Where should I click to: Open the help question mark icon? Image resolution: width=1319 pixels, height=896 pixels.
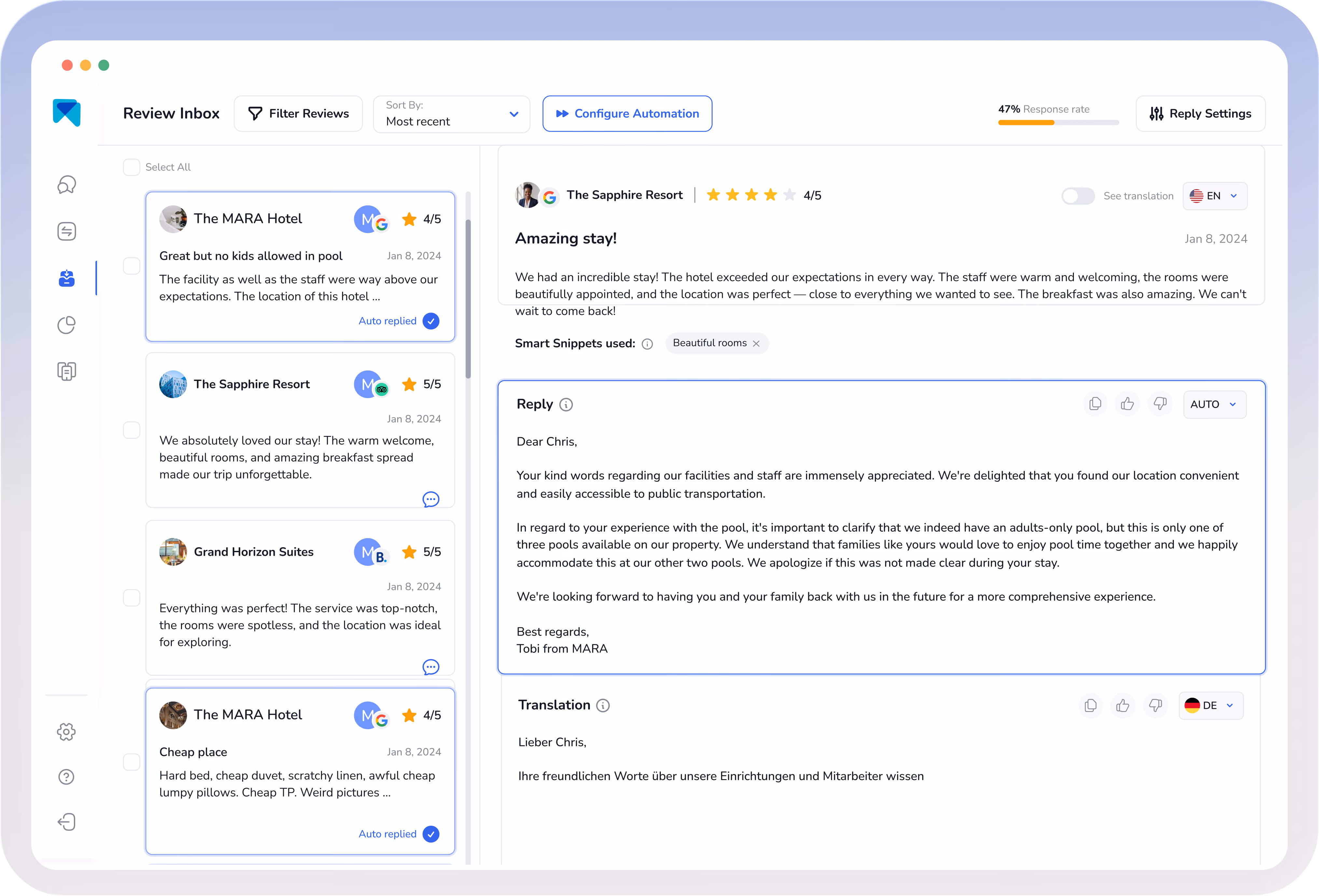click(66, 777)
